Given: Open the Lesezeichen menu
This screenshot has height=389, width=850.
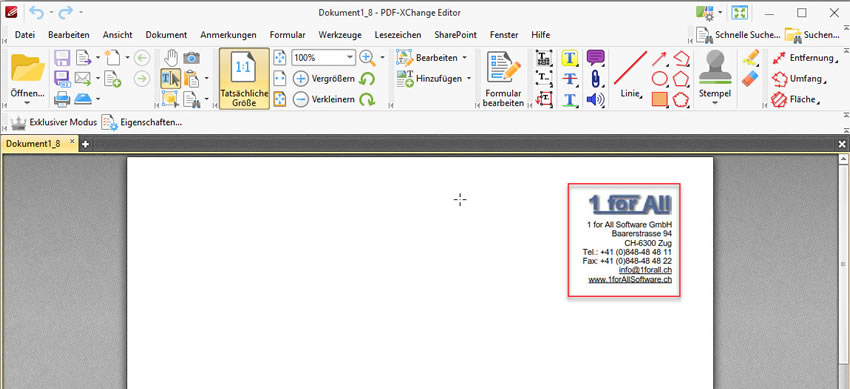Looking at the screenshot, I should point(398,35).
